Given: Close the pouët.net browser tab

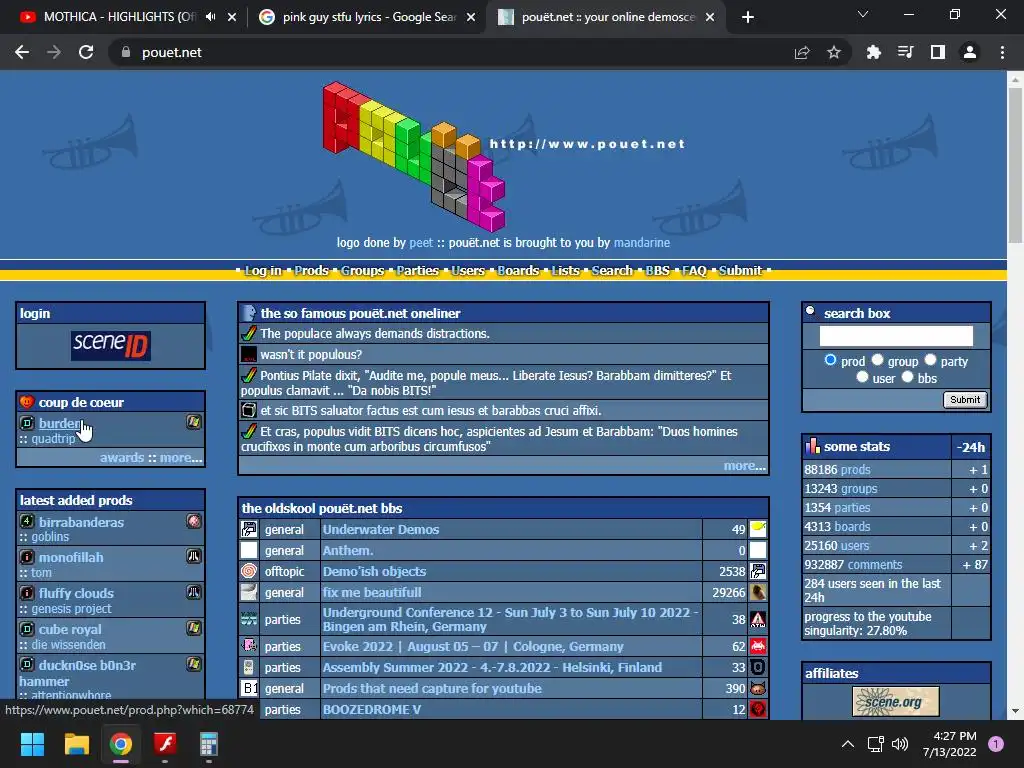Looking at the screenshot, I should 711,17.
